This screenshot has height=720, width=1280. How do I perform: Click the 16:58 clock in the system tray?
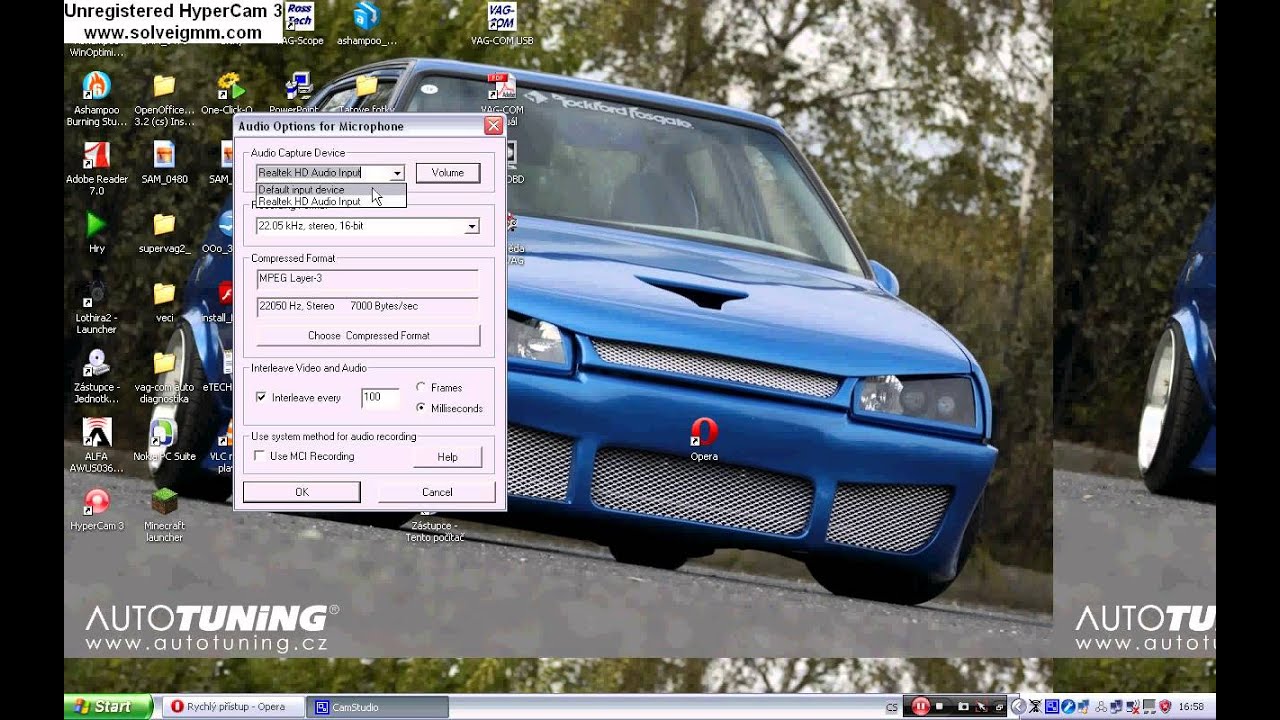tap(1191, 707)
